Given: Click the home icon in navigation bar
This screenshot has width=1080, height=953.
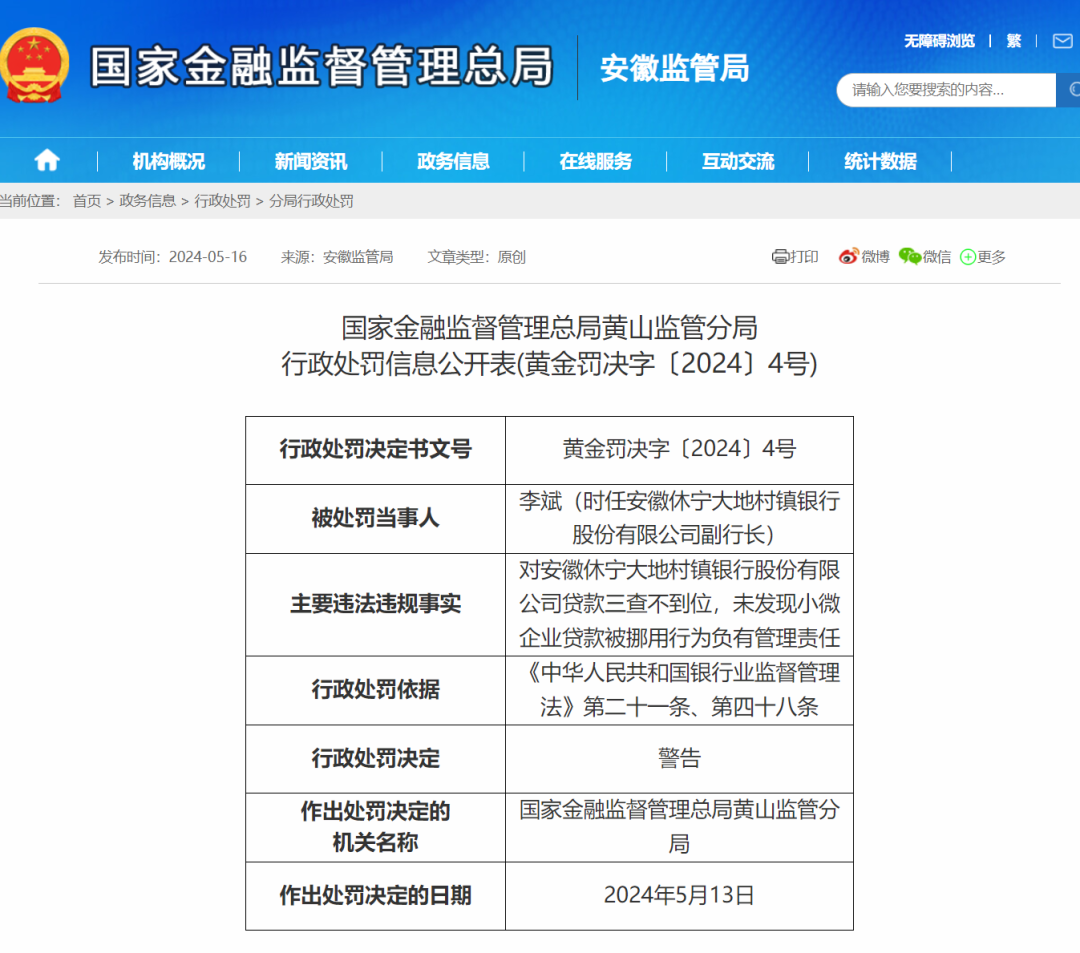Looking at the screenshot, I should [47, 161].
